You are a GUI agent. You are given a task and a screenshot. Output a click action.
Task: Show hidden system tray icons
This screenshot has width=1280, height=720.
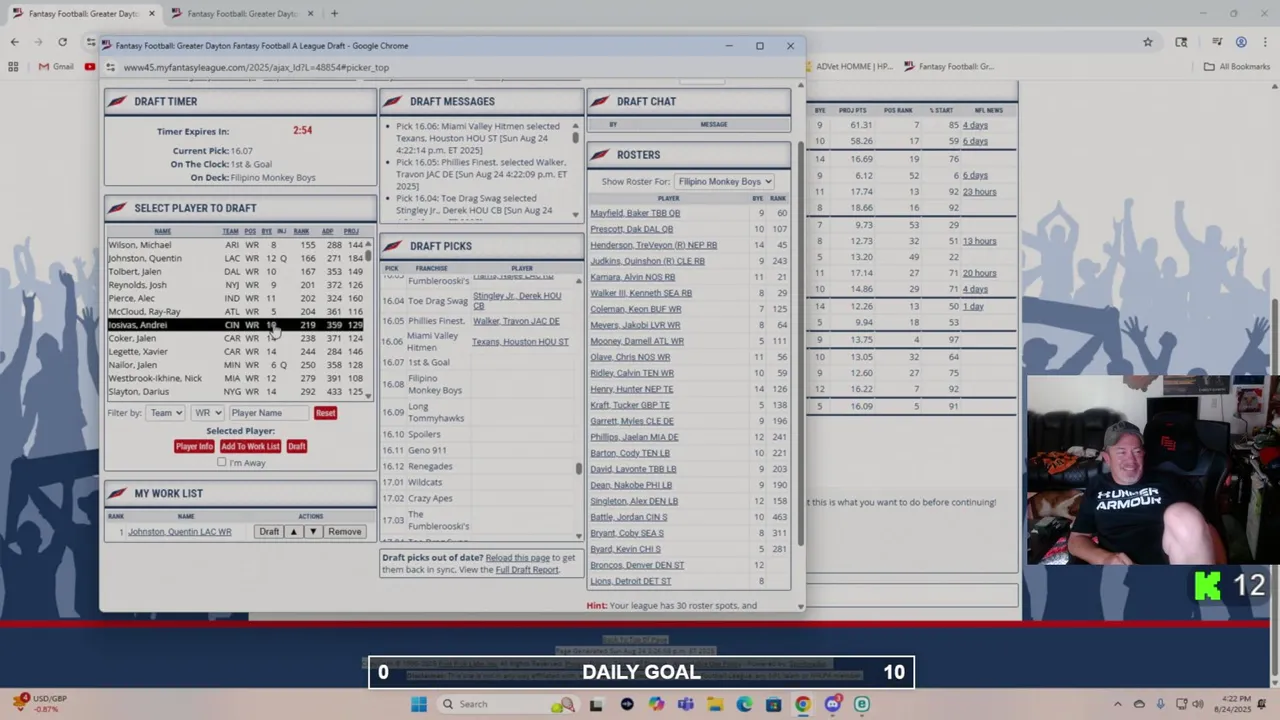(1118, 704)
